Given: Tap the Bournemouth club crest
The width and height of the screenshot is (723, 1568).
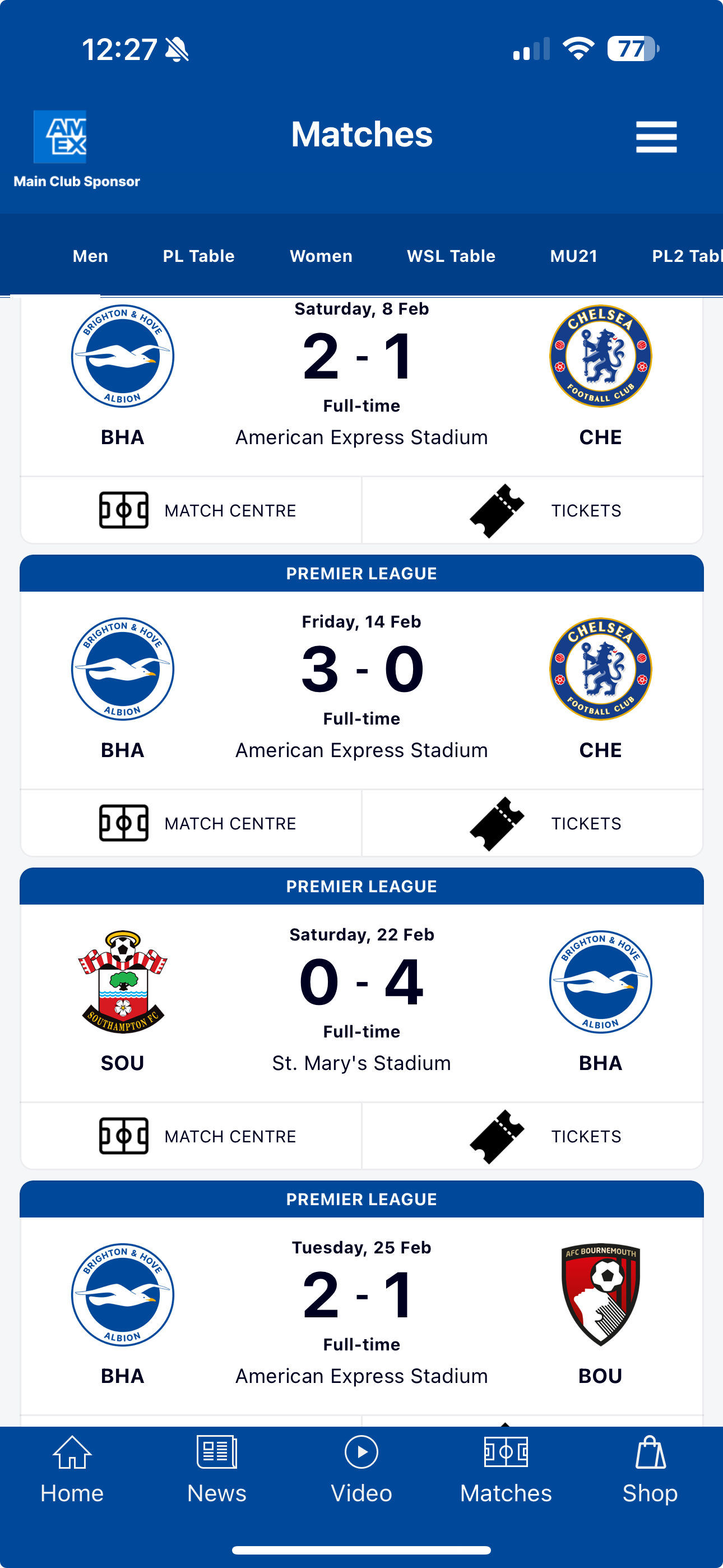Looking at the screenshot, I should [600, 1294].
